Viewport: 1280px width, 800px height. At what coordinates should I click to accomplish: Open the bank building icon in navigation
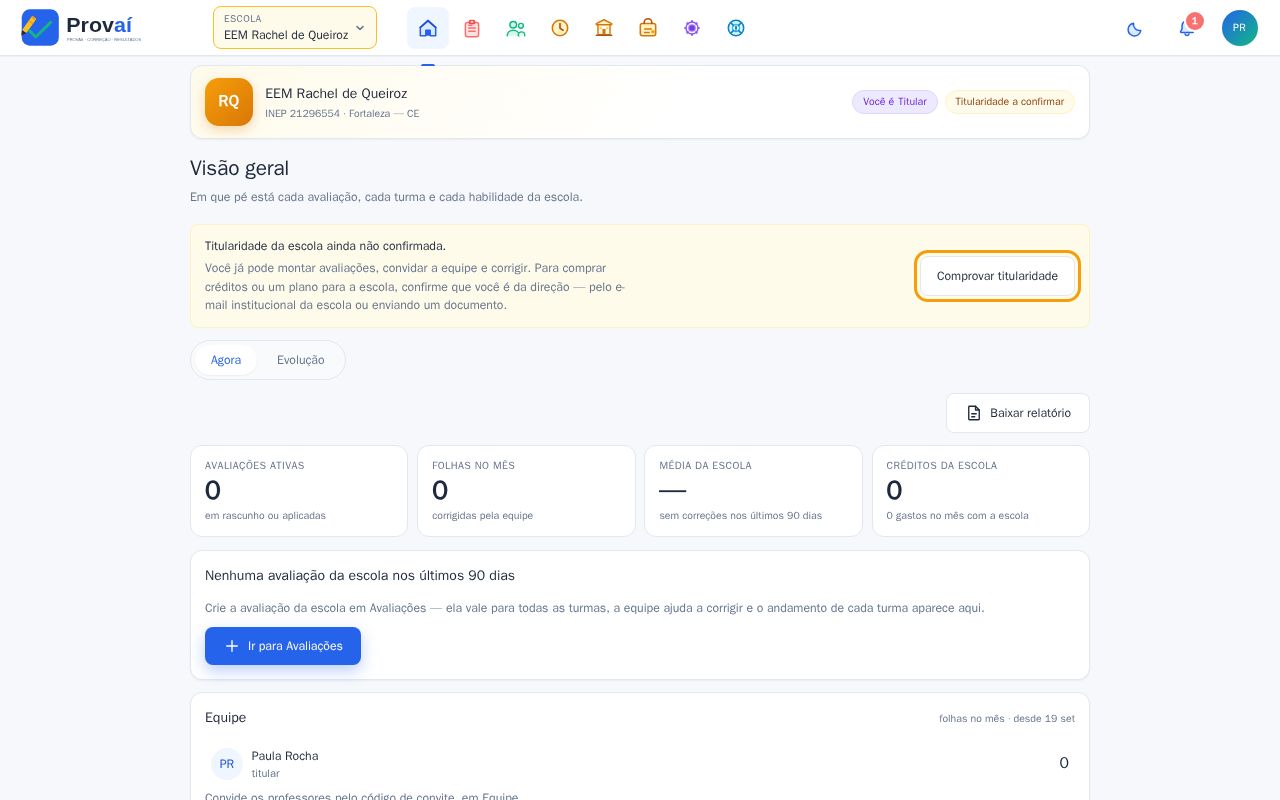pyautogui.click(x=604, y=28)
